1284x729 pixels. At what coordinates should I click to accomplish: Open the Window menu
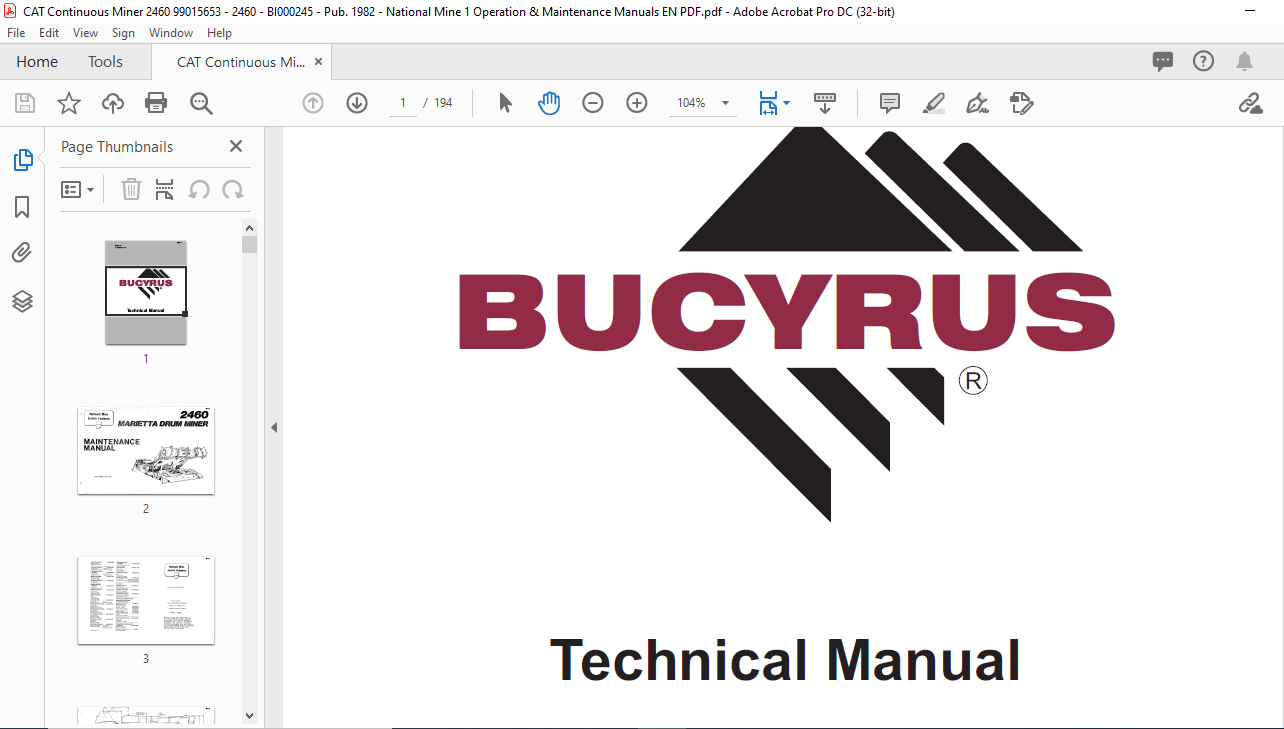pyautogui.click(x=171, y=33)
